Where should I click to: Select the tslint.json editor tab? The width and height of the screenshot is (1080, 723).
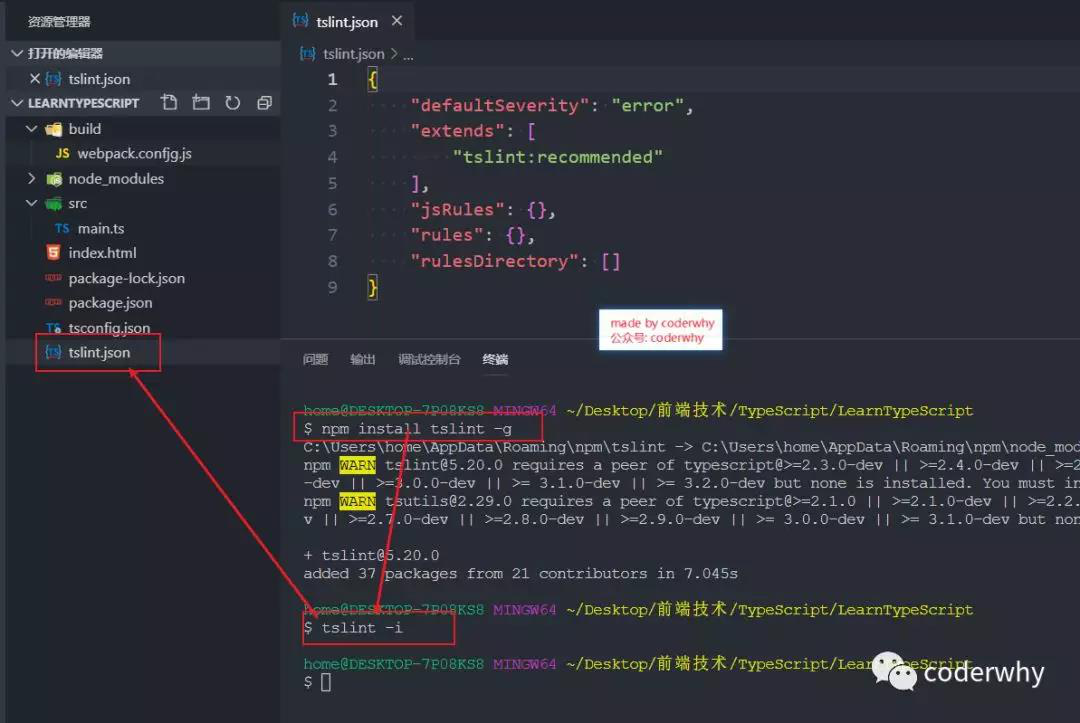pyautogui.click(x=346, y=21)
